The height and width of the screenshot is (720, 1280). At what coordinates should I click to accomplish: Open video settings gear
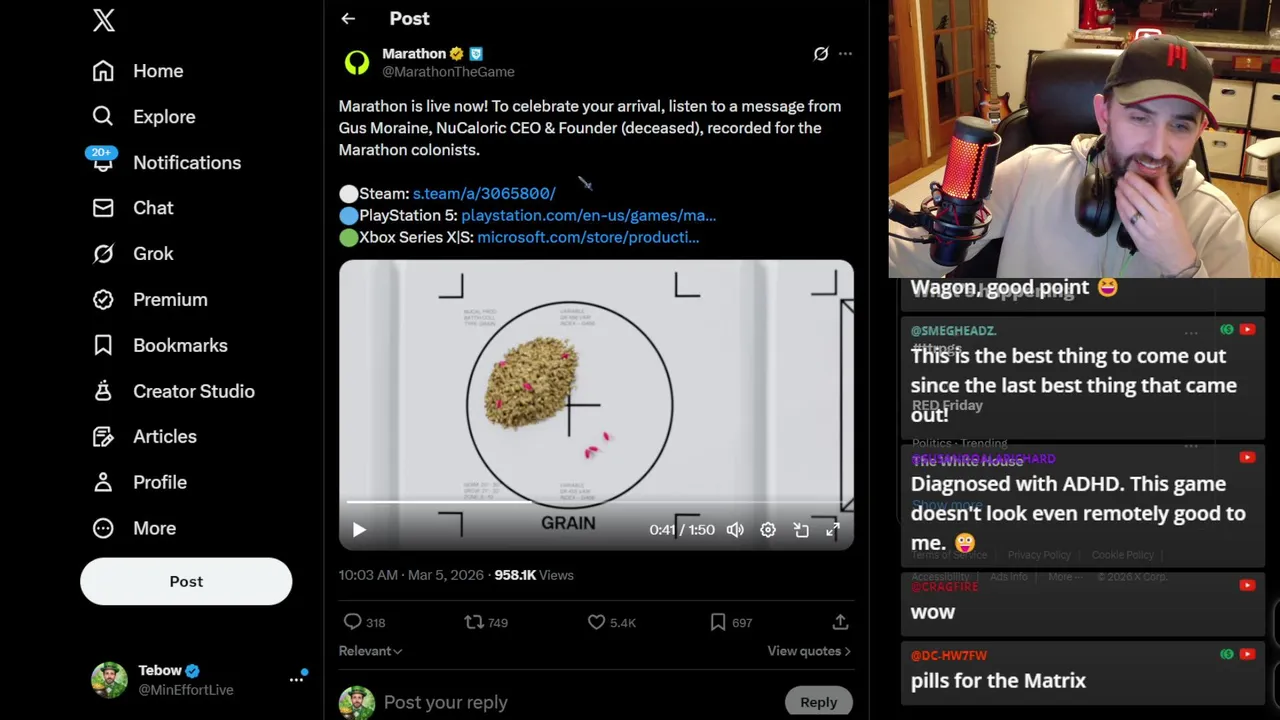coord(768,530)
